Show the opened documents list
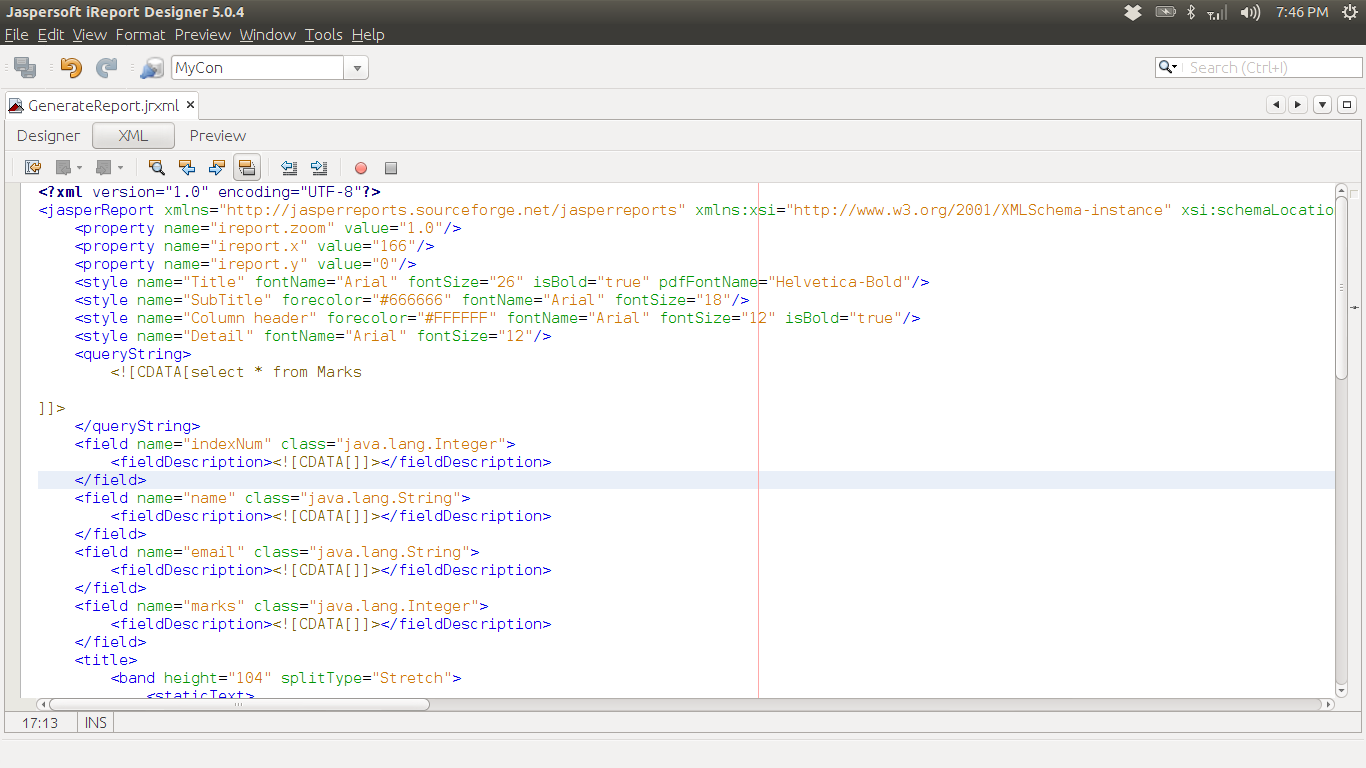Screen dimensions: 1366x768 [x=1322, y=105]
